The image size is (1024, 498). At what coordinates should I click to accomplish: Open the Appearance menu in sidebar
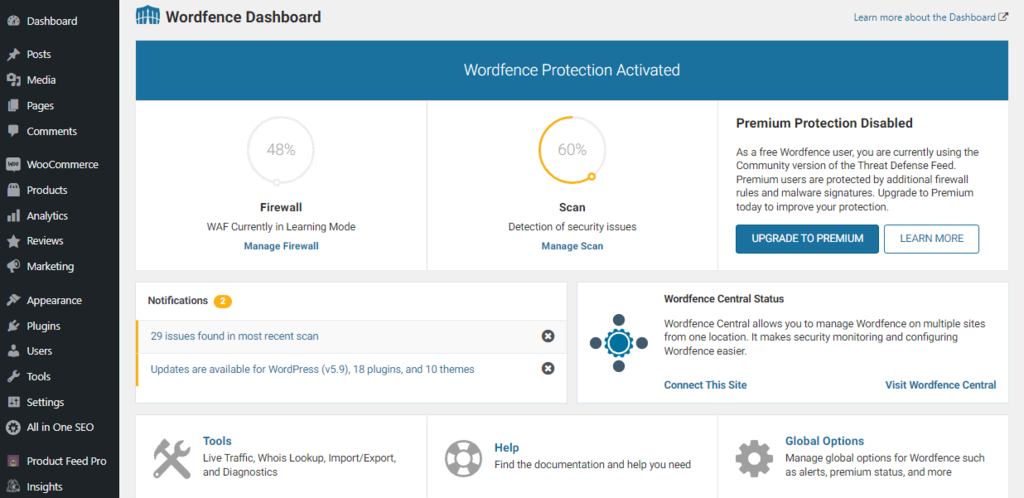54,300
